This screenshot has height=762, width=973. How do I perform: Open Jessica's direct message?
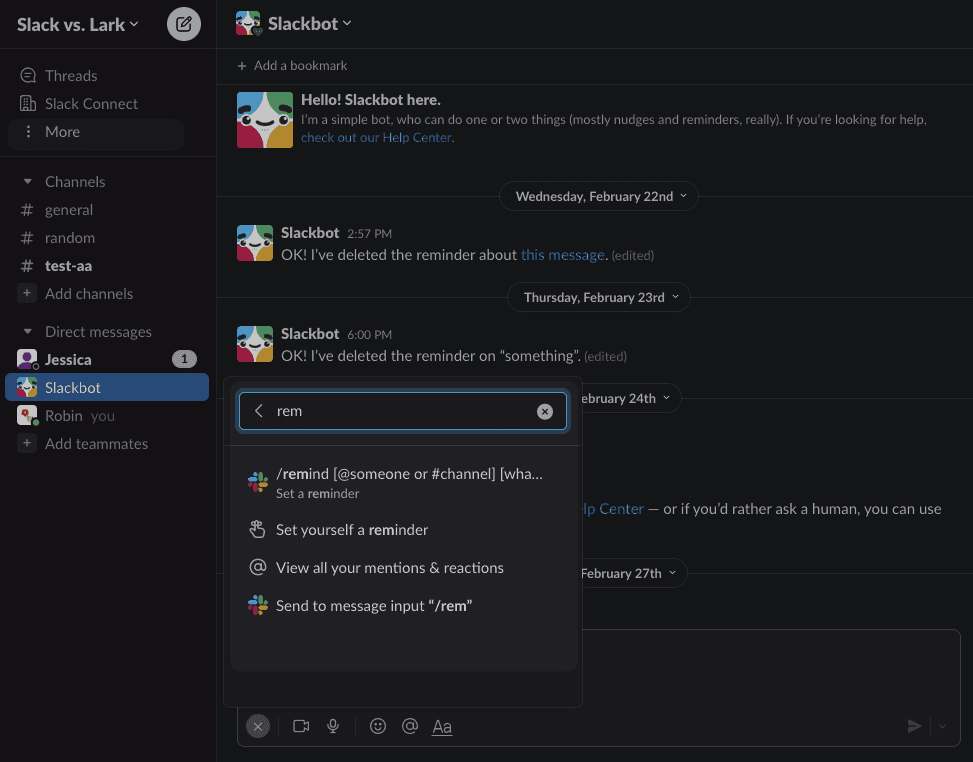click(x=107, y=360)
